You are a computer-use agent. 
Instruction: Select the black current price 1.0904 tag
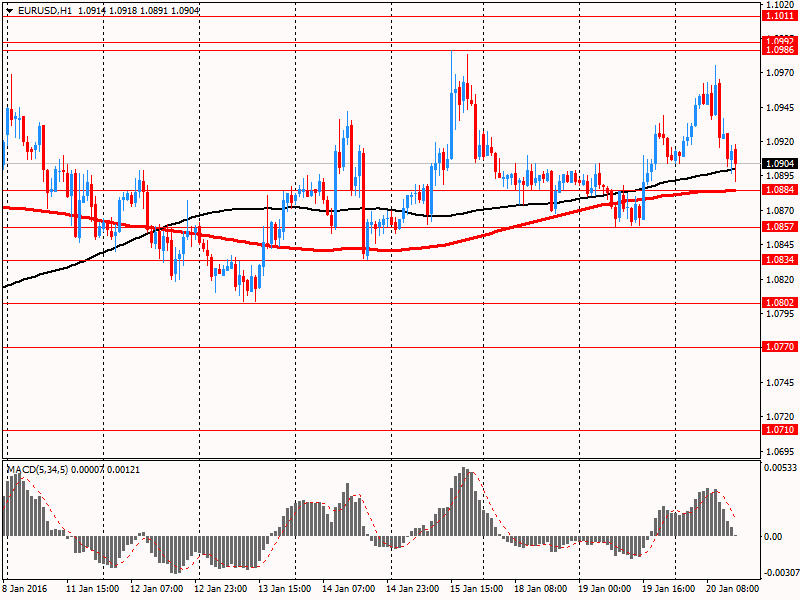point(779,164)
